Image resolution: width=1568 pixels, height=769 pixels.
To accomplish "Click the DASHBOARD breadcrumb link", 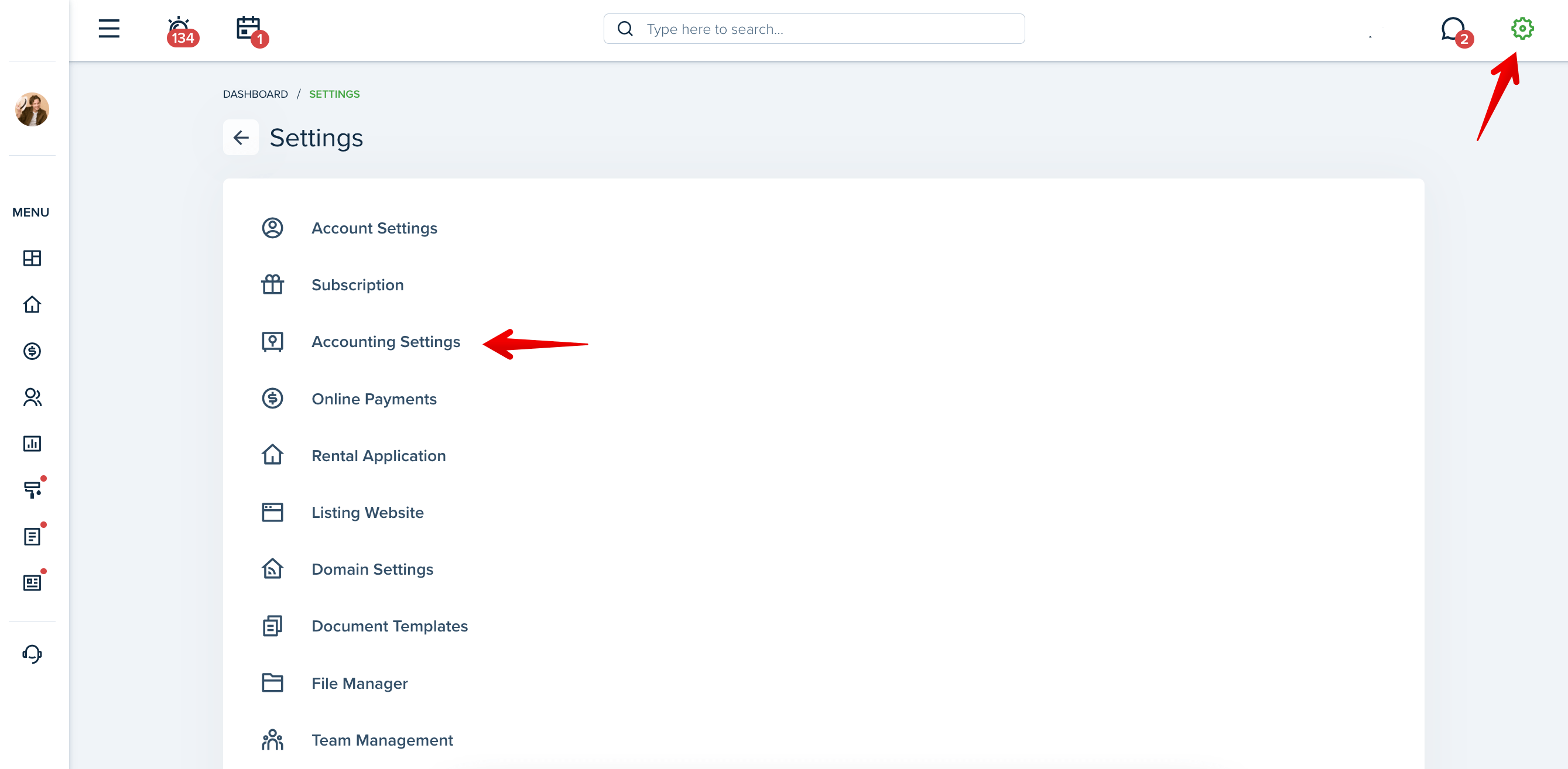I will [x=255, y=94].
